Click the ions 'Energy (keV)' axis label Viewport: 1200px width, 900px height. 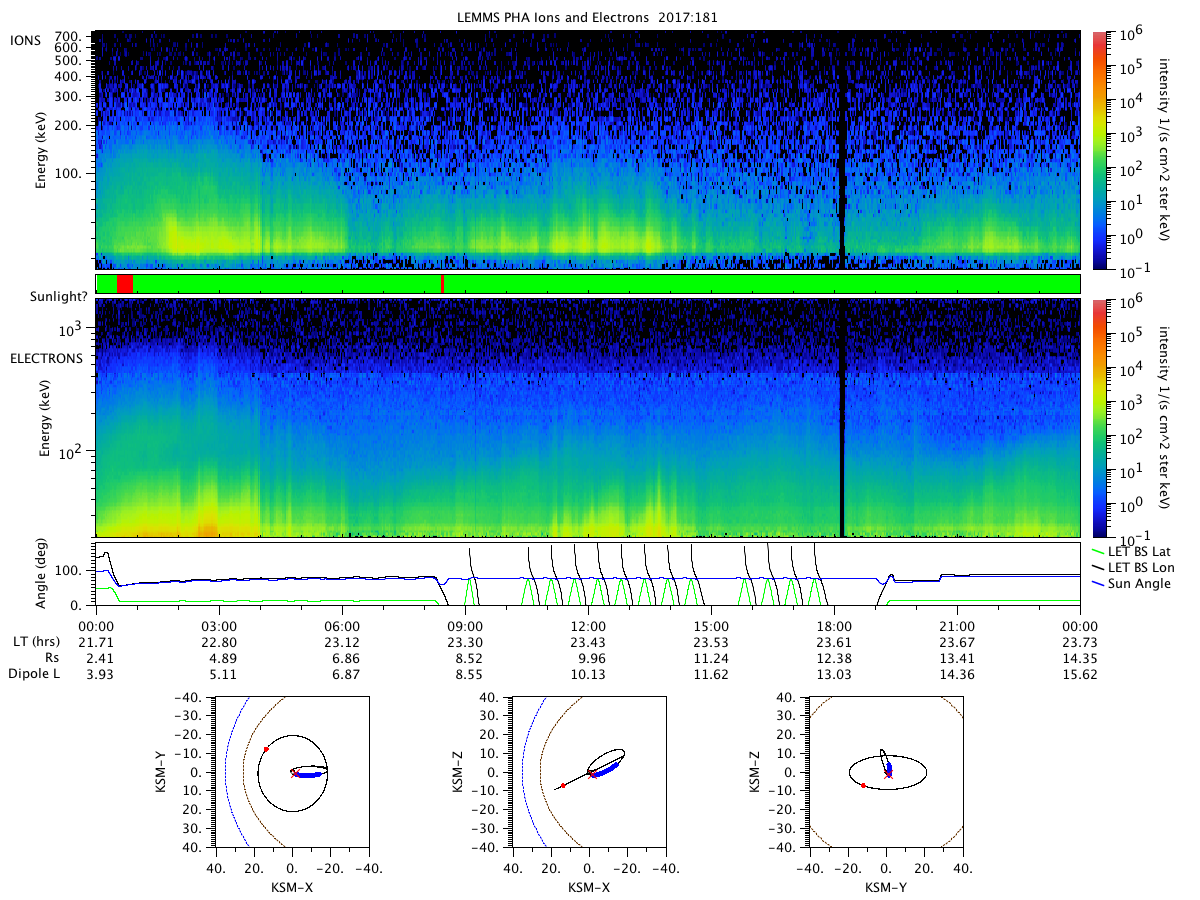42,151
